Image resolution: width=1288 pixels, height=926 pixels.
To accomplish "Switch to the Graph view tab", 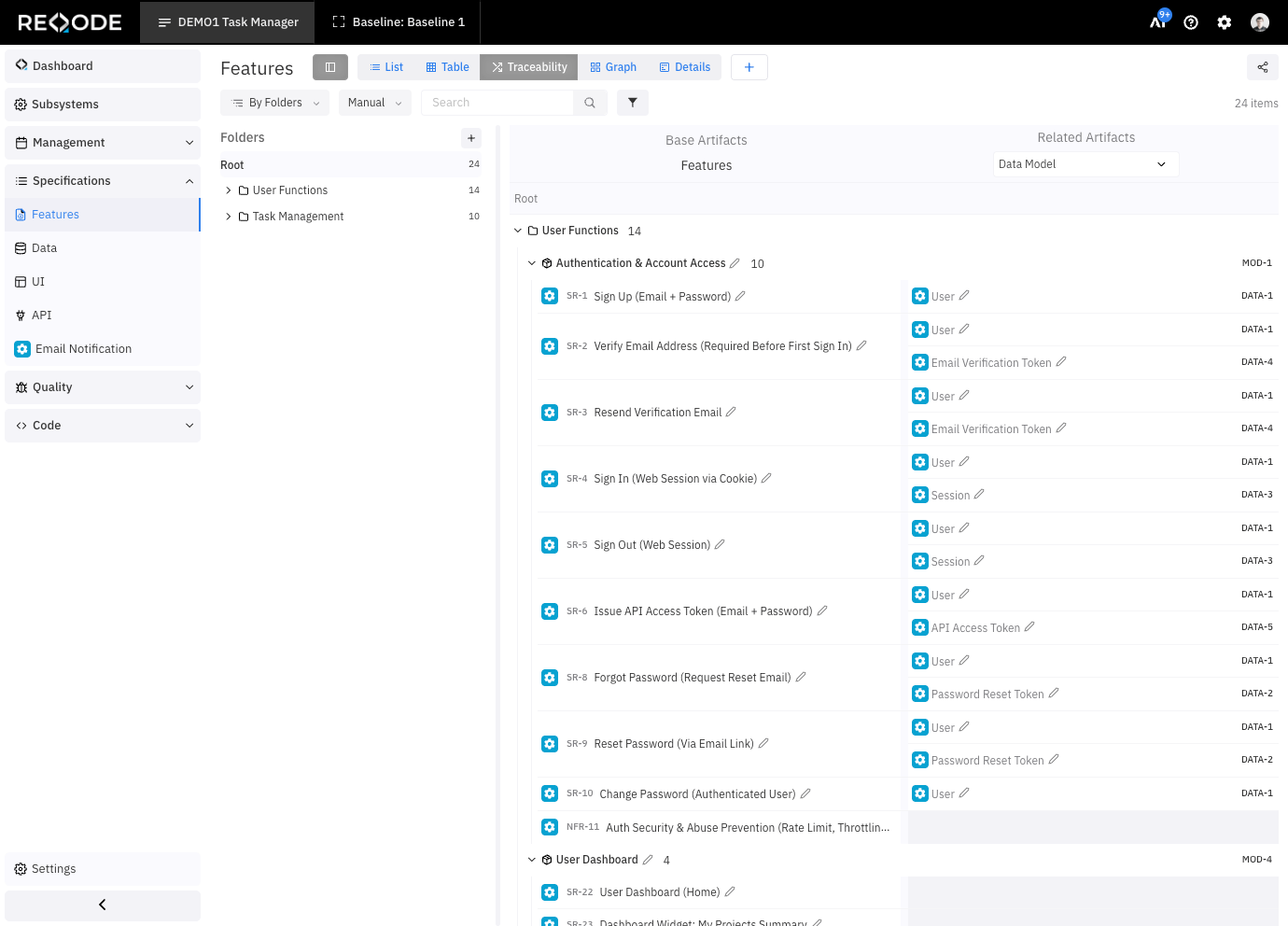I will [613, 67].
